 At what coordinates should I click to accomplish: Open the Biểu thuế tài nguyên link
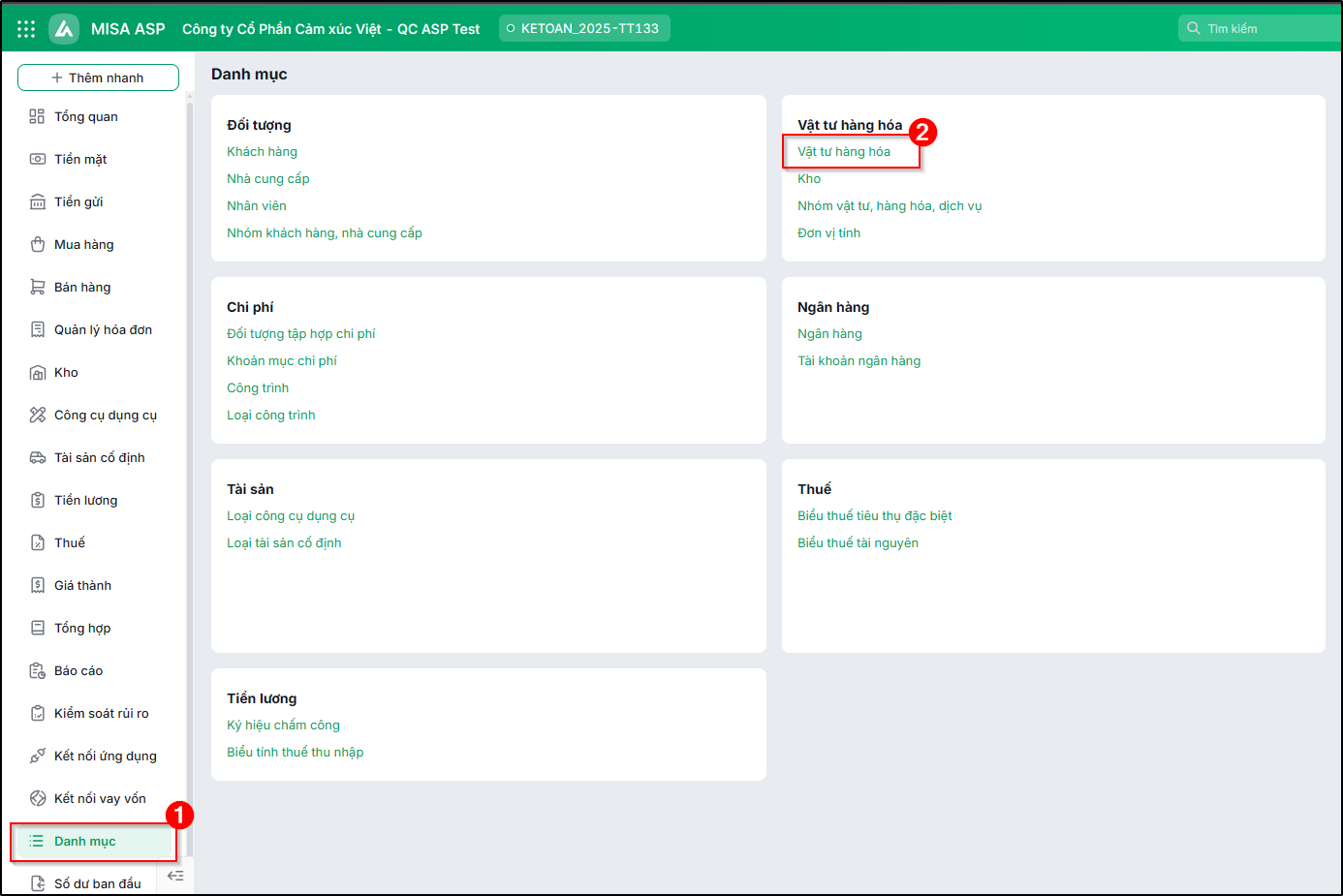point(859,542)
